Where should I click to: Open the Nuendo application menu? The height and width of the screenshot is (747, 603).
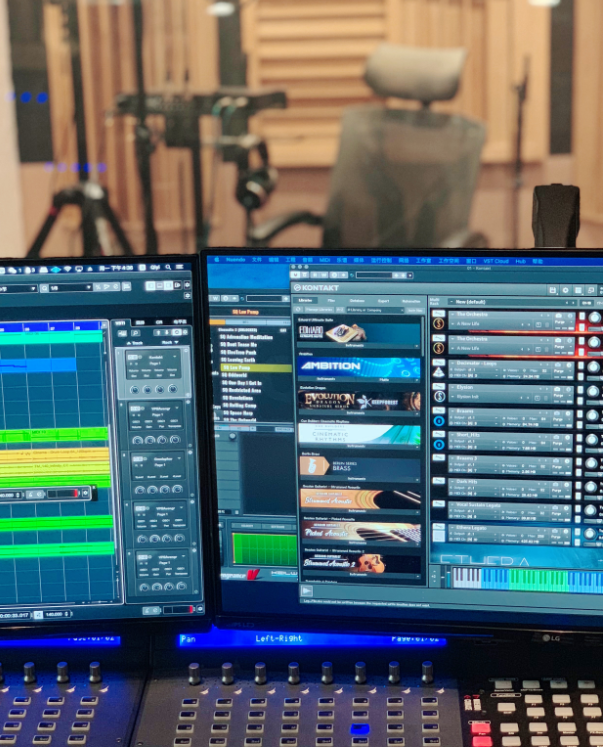click(x=235, y=260)
